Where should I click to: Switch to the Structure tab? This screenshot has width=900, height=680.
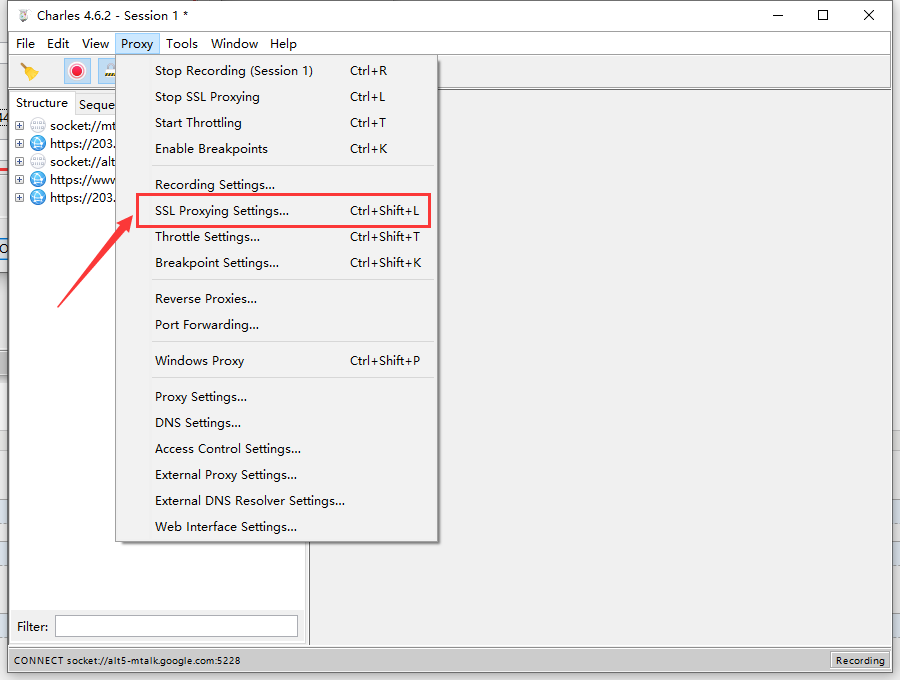tap(42, 103)
